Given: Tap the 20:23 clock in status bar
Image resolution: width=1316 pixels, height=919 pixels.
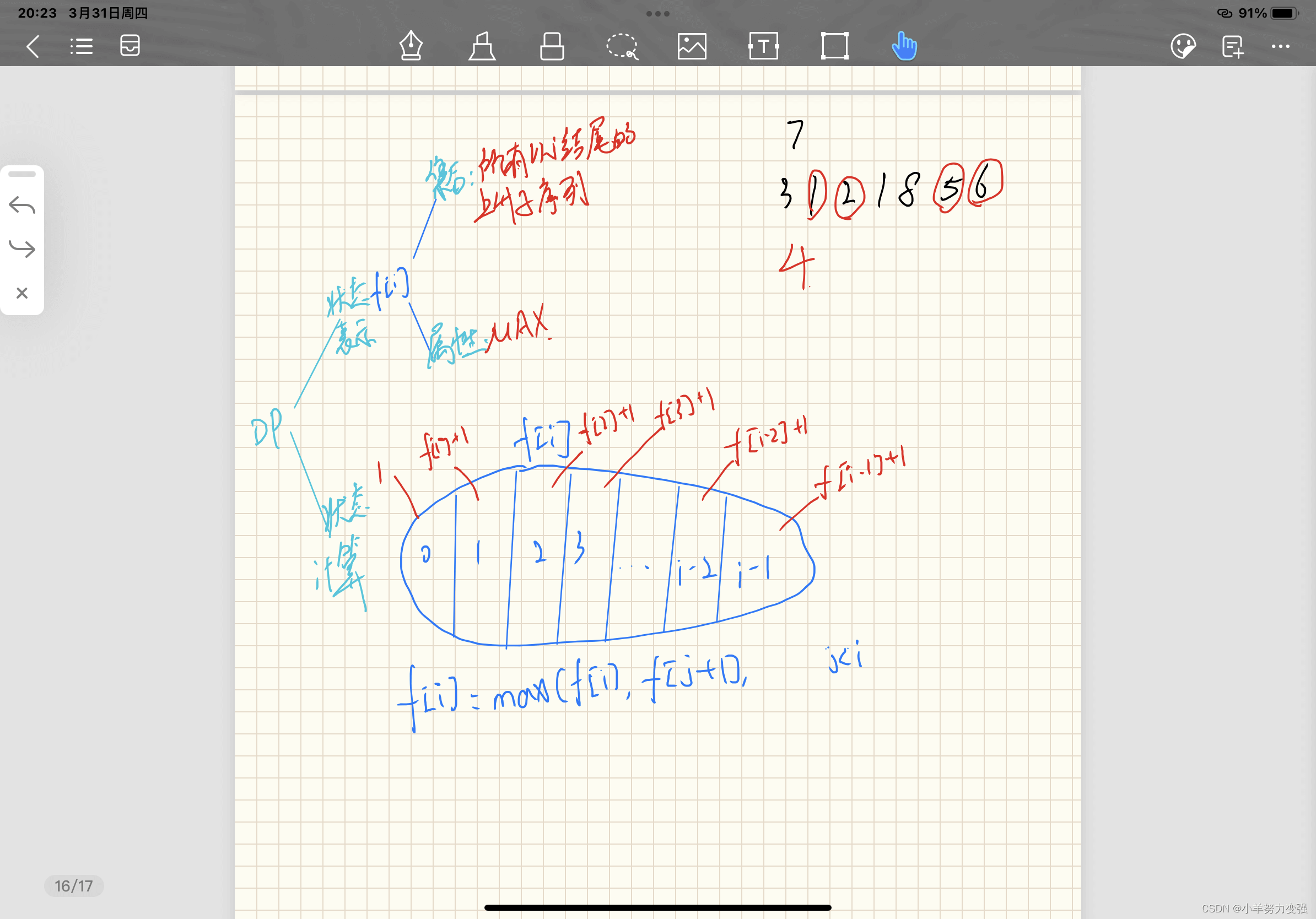Looking at the screenshot, I should tap(37, 13).
